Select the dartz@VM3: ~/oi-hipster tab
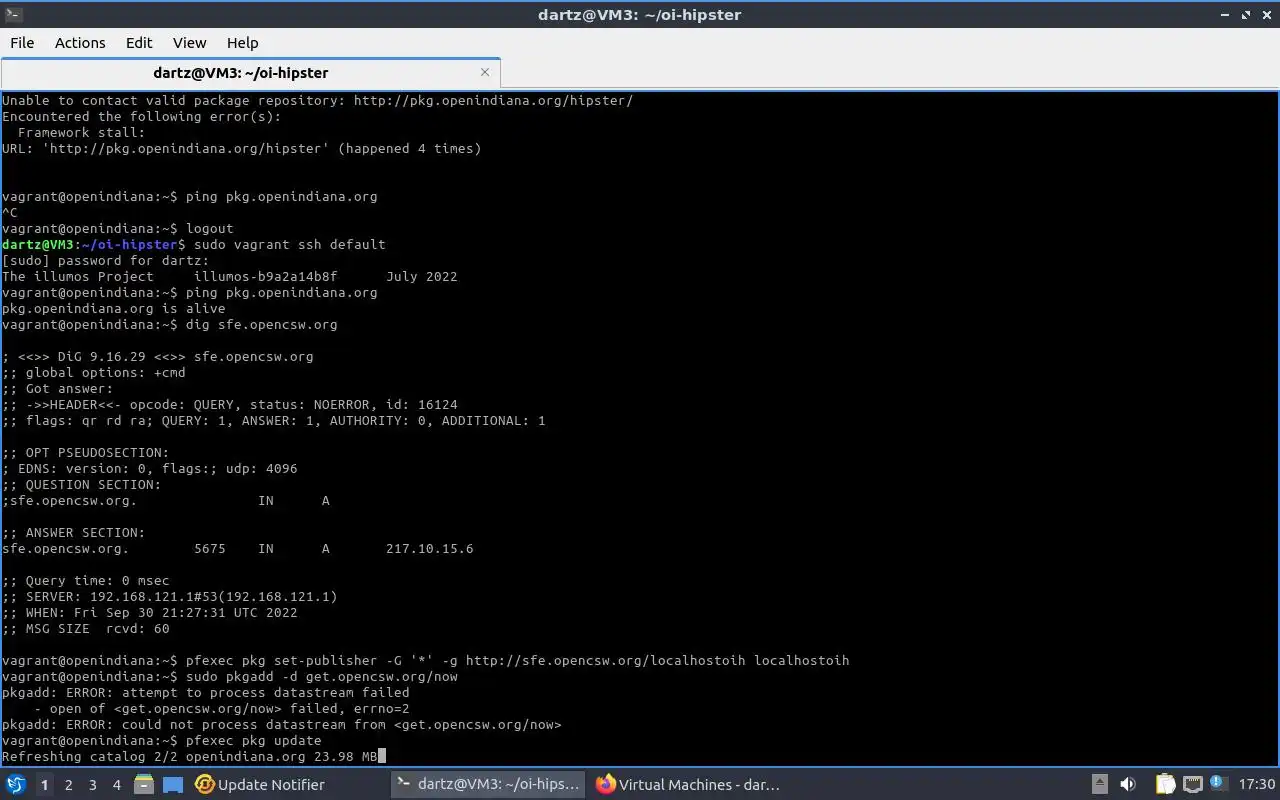This screenshot has width=1280, height=800. pyautogui.click(x=250, y=72)
